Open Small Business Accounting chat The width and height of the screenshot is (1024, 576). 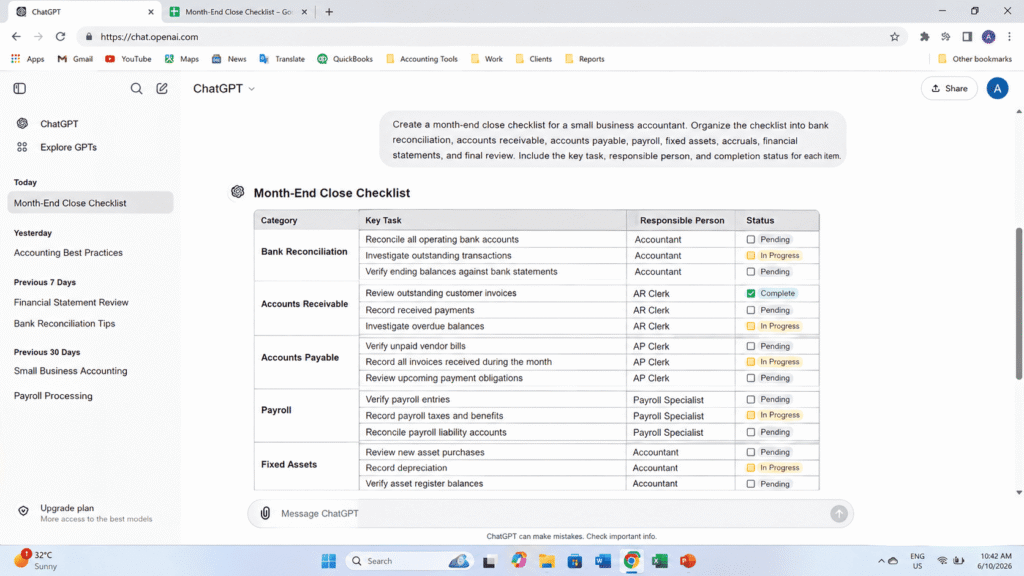click(x=71, y=370)
